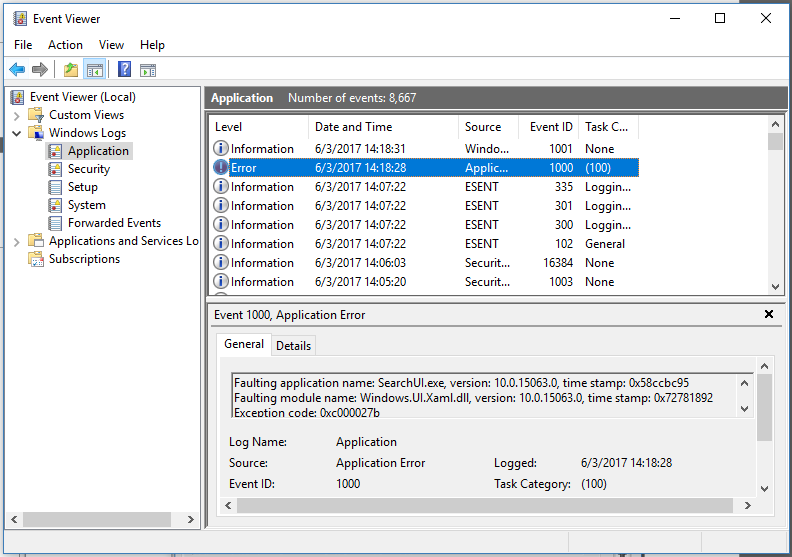Click the info icon on event 1001 row
The height and width of the screenshot is (557, 792).
tap(221, 148)
